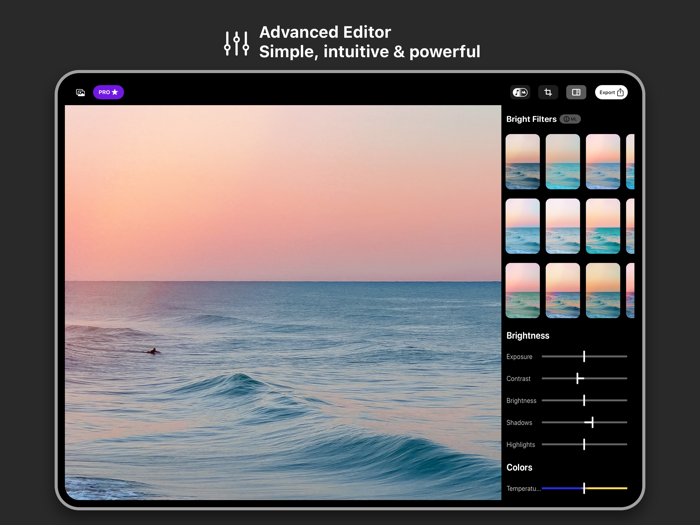This screenshot has height=525, width=700.
Task: Click the 'Contrast' label
Action: [x=518, y=379]
